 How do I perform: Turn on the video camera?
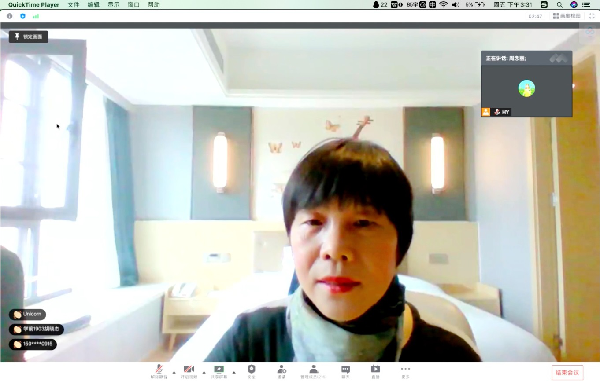[x=189, y=371]
